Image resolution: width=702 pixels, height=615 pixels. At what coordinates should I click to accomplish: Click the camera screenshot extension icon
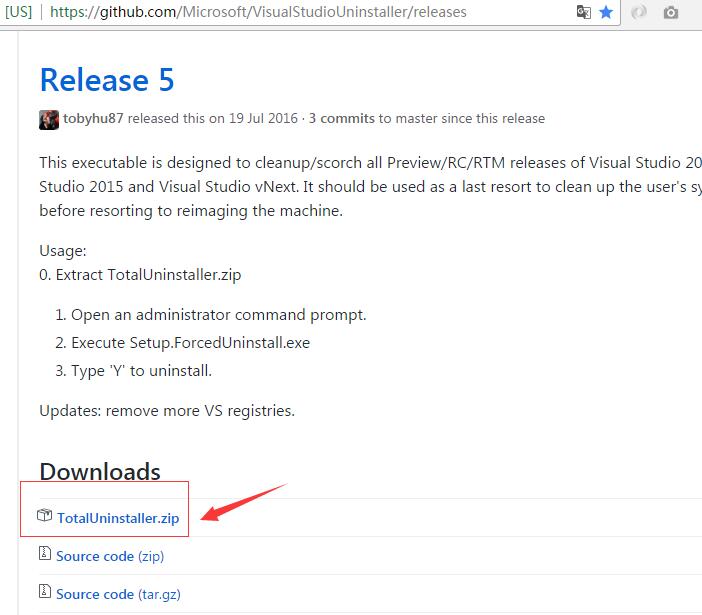[x=670, y=12]
